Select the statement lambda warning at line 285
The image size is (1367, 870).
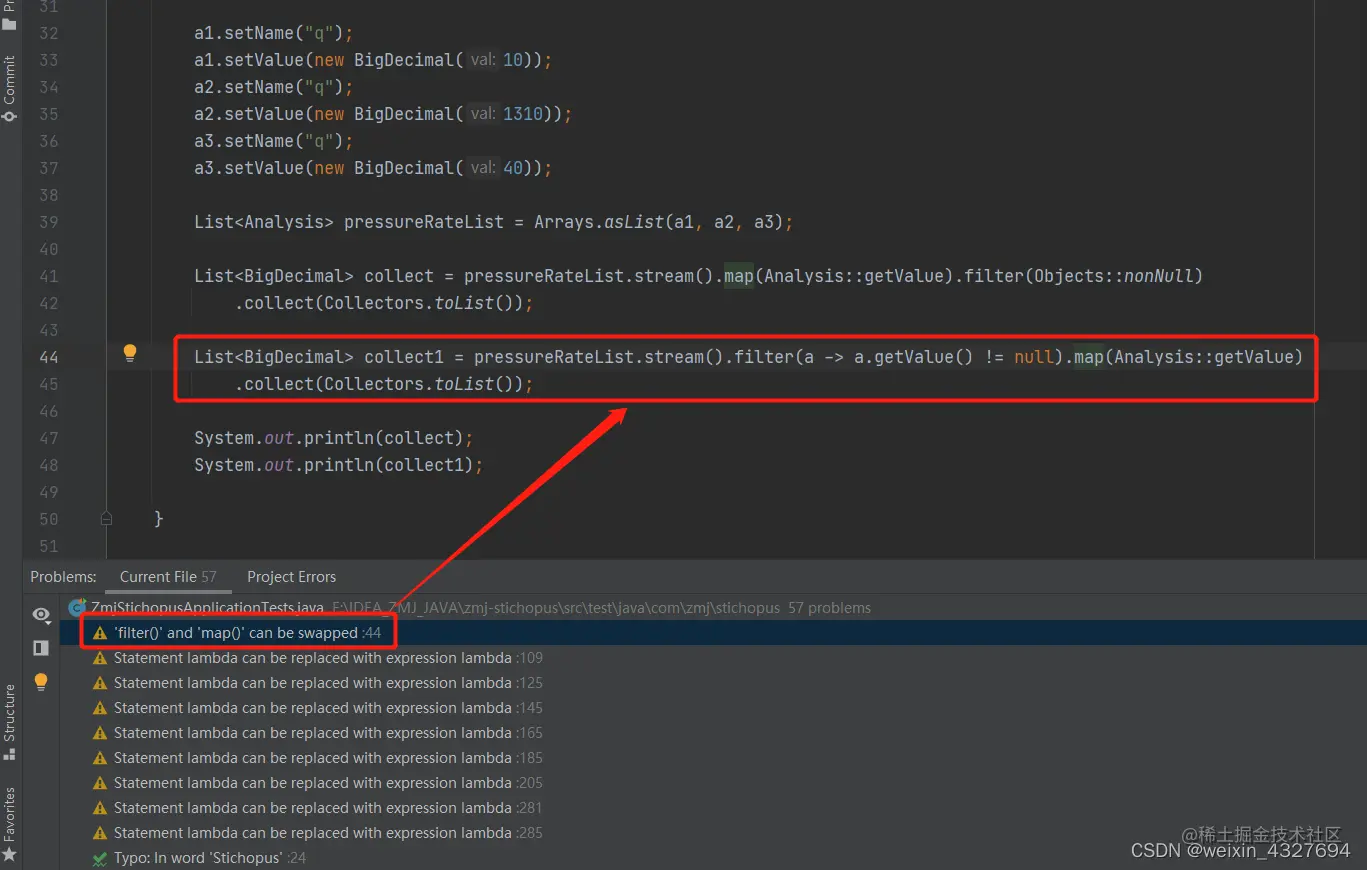(713, 833)
